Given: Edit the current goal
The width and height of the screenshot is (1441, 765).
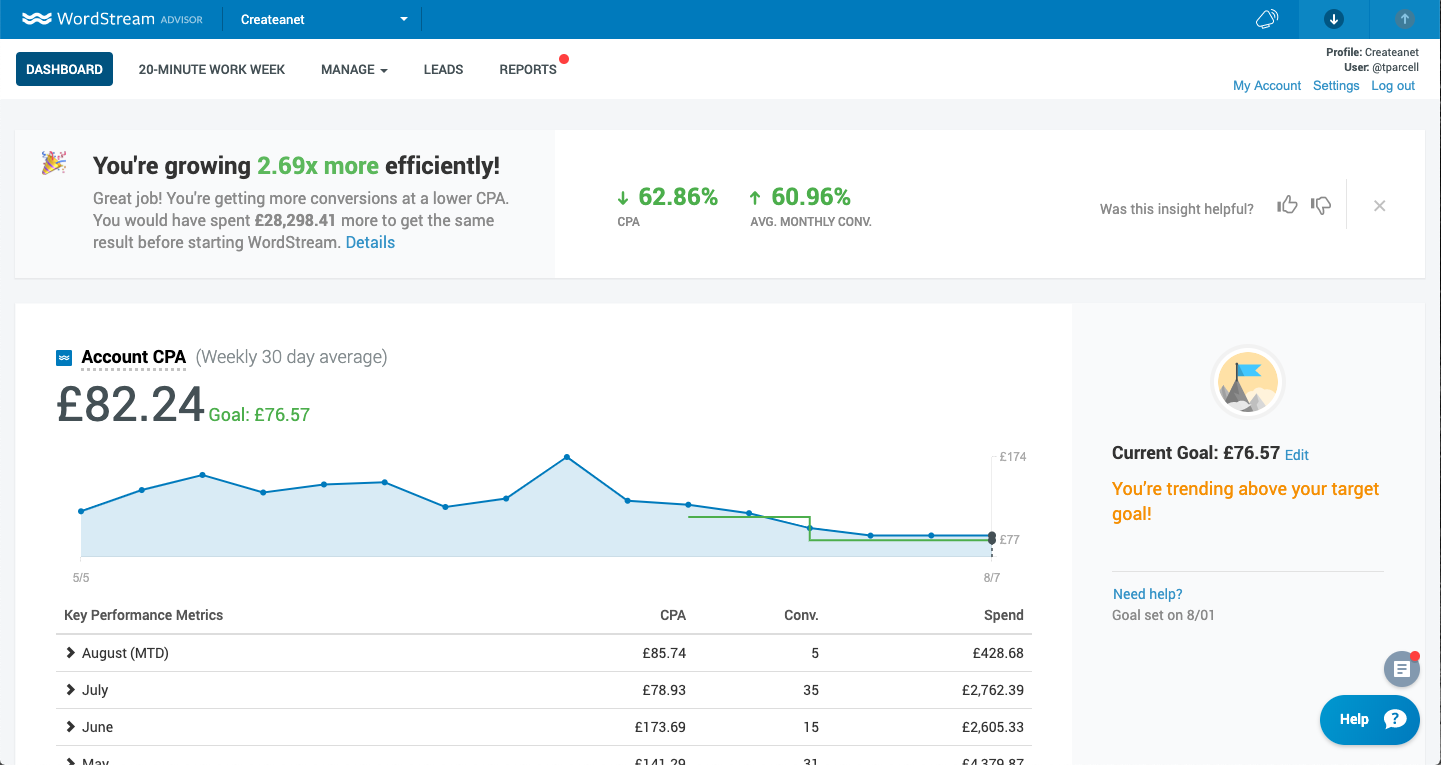Looking at the screenshot, I should coord(1296,455).
